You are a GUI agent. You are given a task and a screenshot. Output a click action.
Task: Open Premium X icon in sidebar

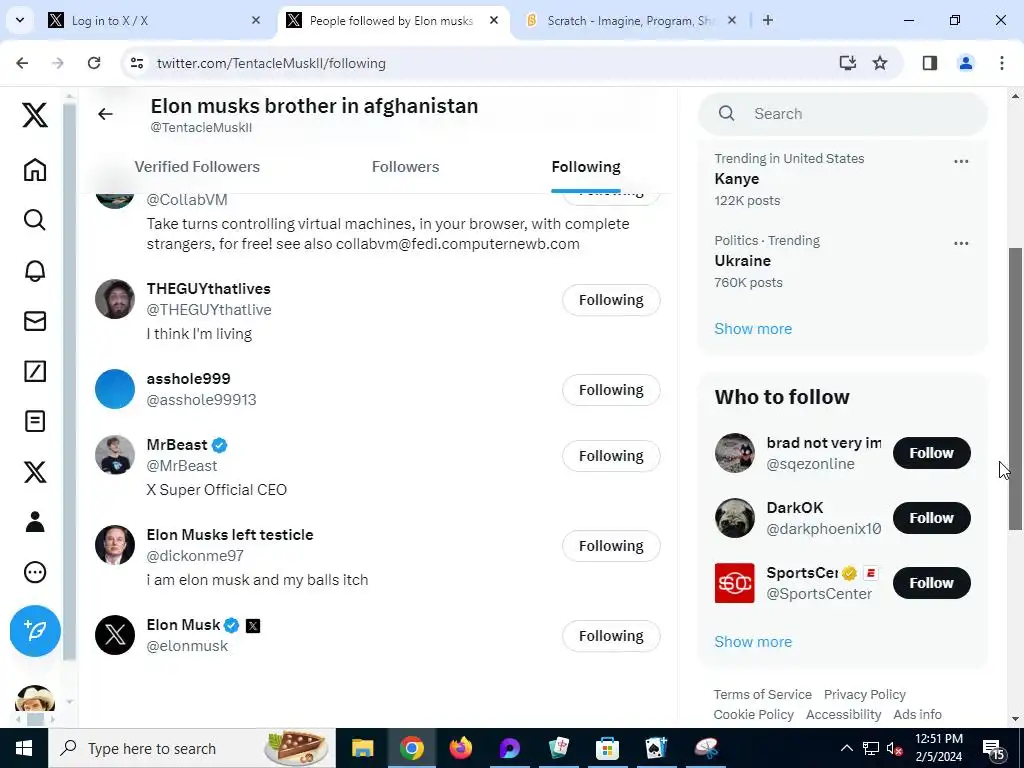tap(35, 472)
